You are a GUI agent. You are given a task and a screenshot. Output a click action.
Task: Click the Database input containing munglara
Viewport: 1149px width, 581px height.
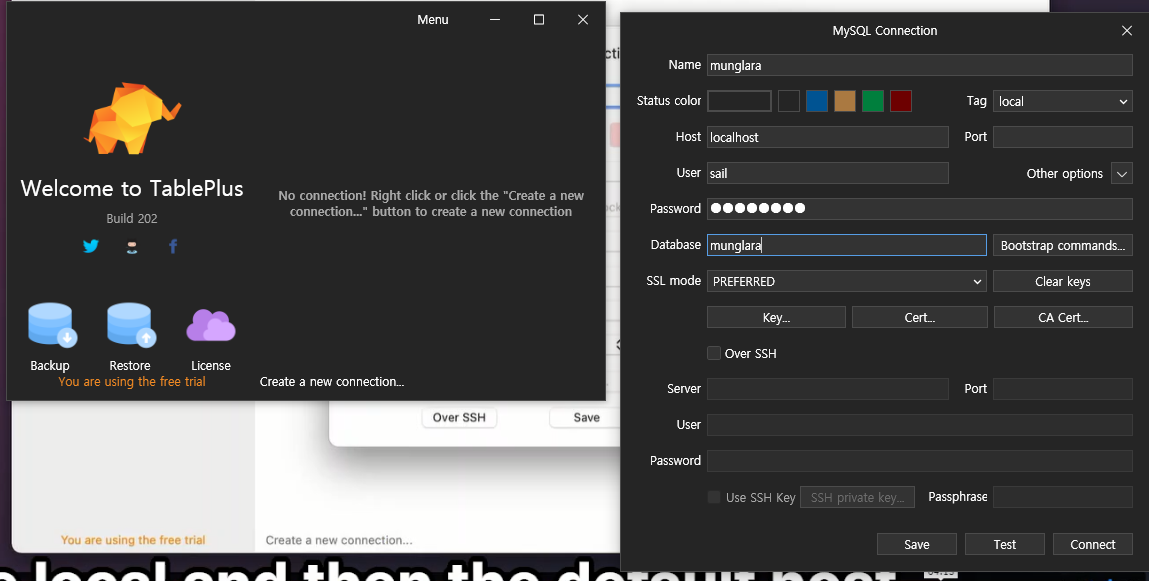(x=846, y=245)
